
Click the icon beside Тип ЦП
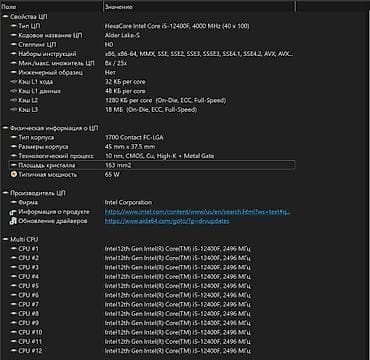coord(14,26)
